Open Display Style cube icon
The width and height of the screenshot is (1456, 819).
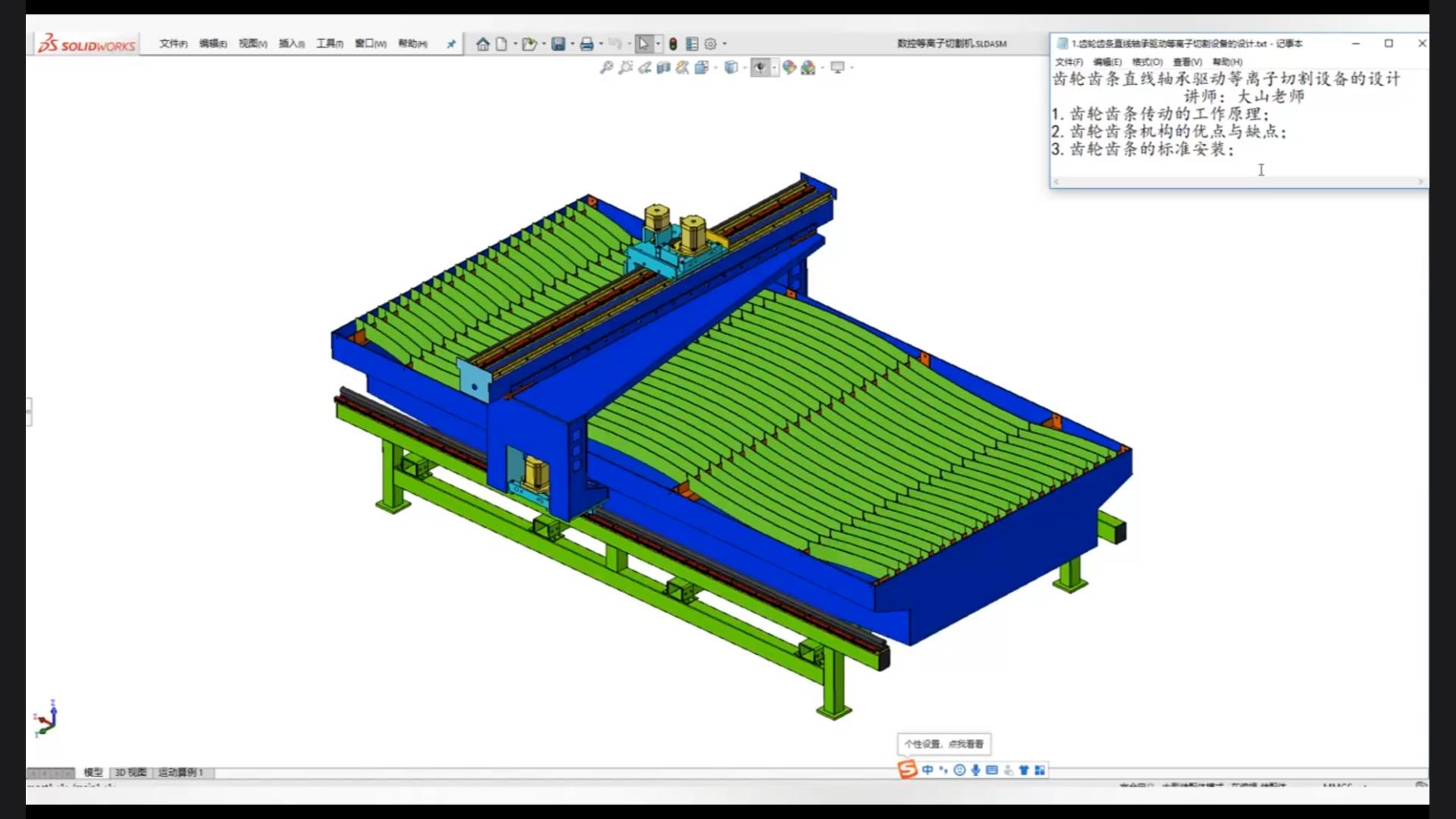point(730,67)
